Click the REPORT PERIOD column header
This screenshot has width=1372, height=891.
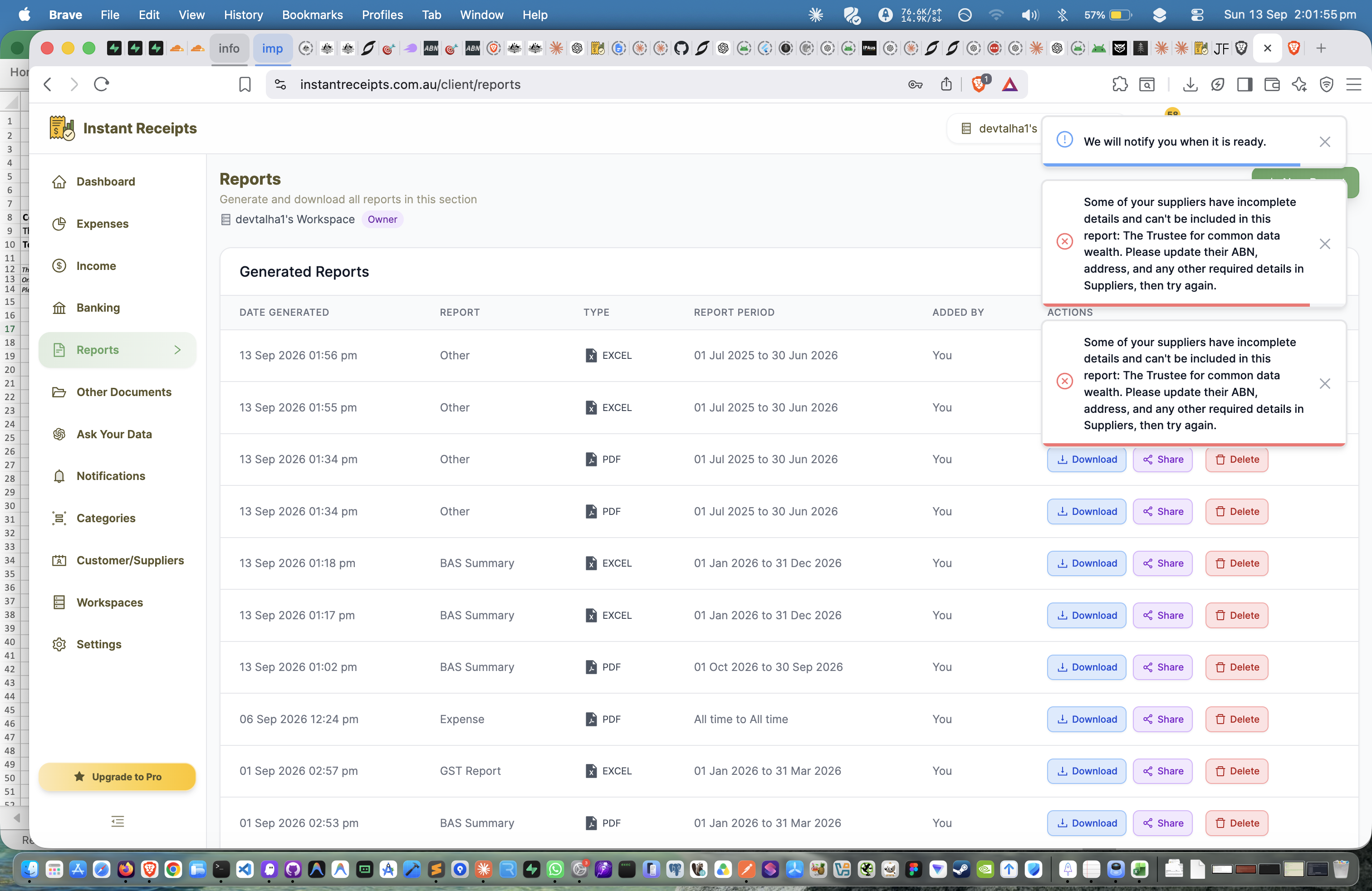coord(734,313)
